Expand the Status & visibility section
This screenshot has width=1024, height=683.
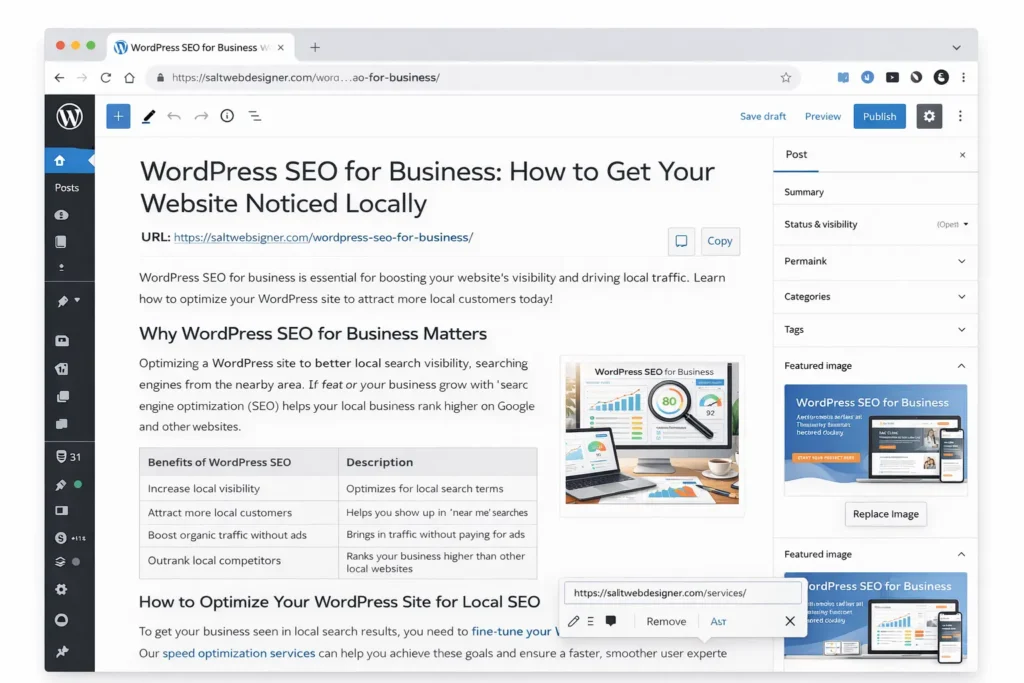tap(875, 224)
